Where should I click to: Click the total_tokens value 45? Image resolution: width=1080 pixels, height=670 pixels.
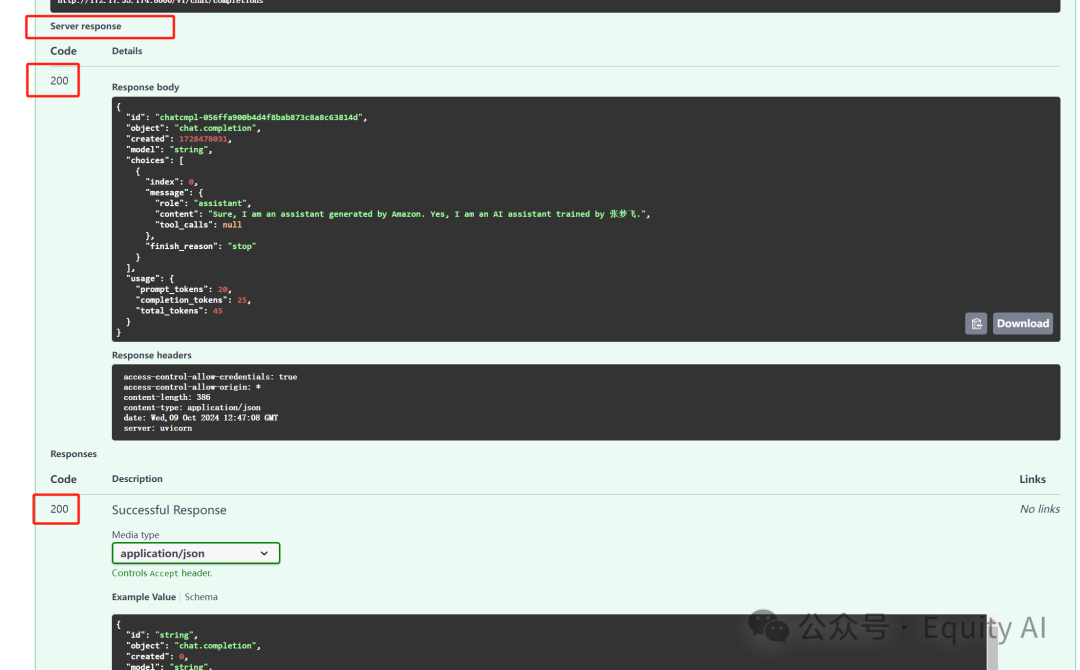click(x=217, y=311)
